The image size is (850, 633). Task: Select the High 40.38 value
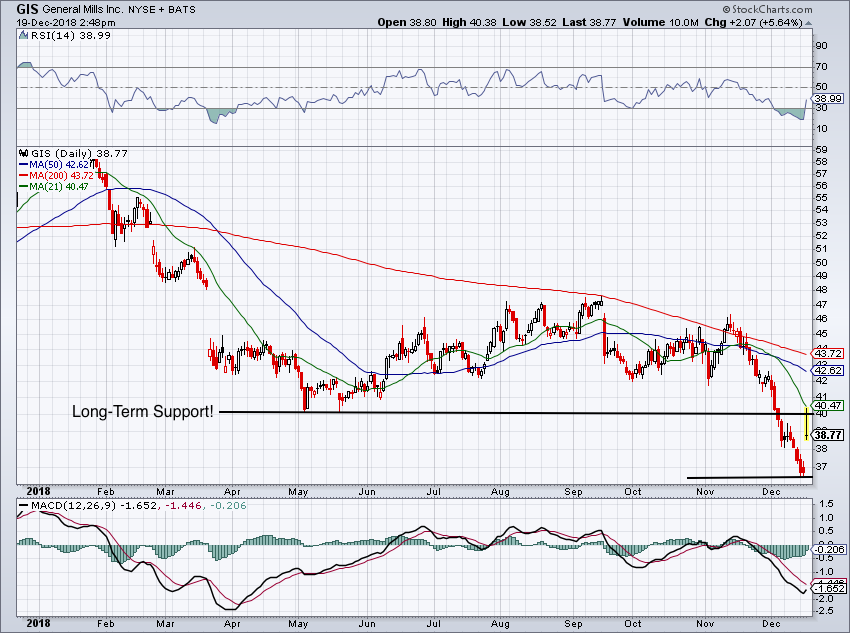pos(469,23)
